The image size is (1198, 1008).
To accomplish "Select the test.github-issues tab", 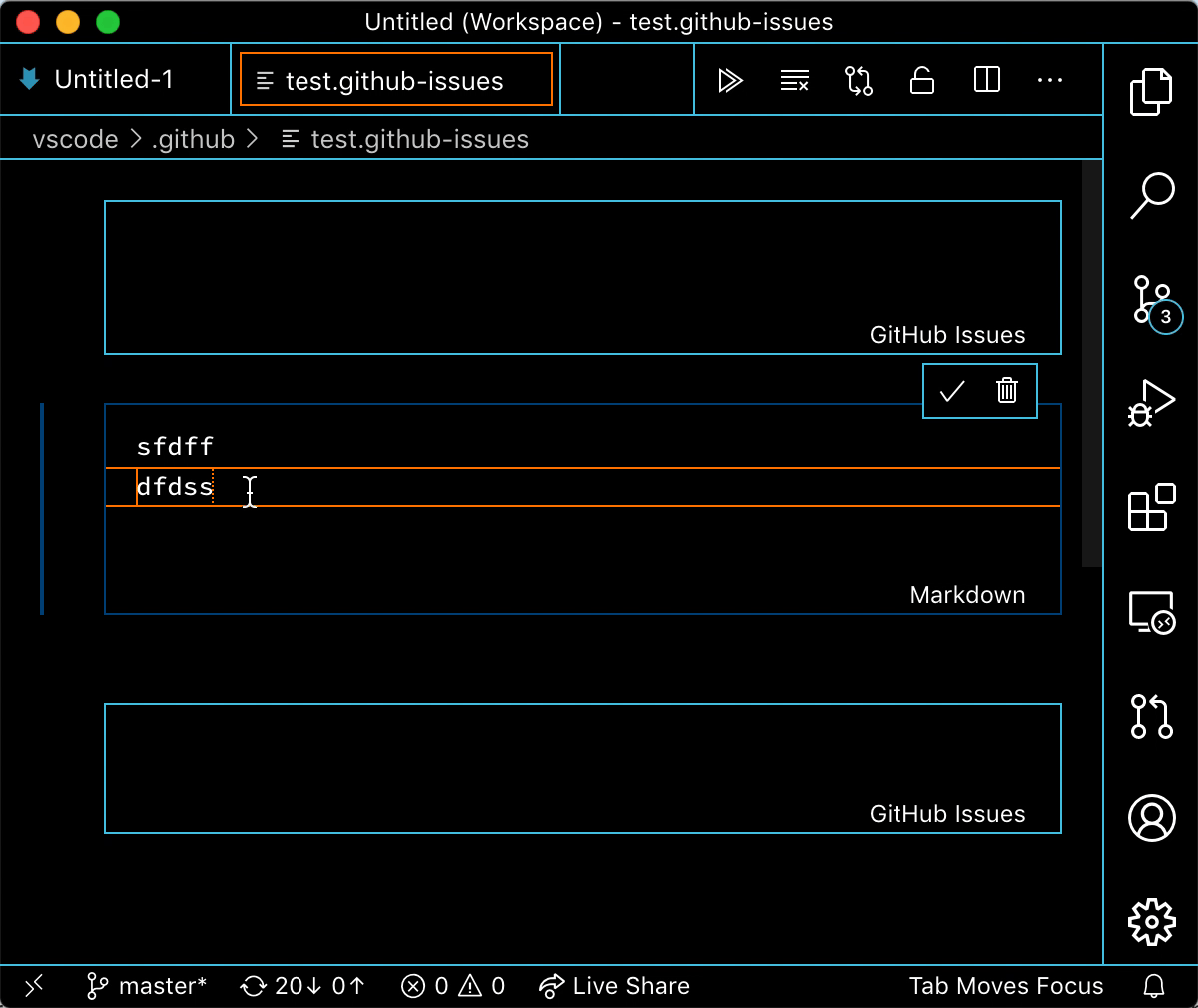I will point(395,81).
